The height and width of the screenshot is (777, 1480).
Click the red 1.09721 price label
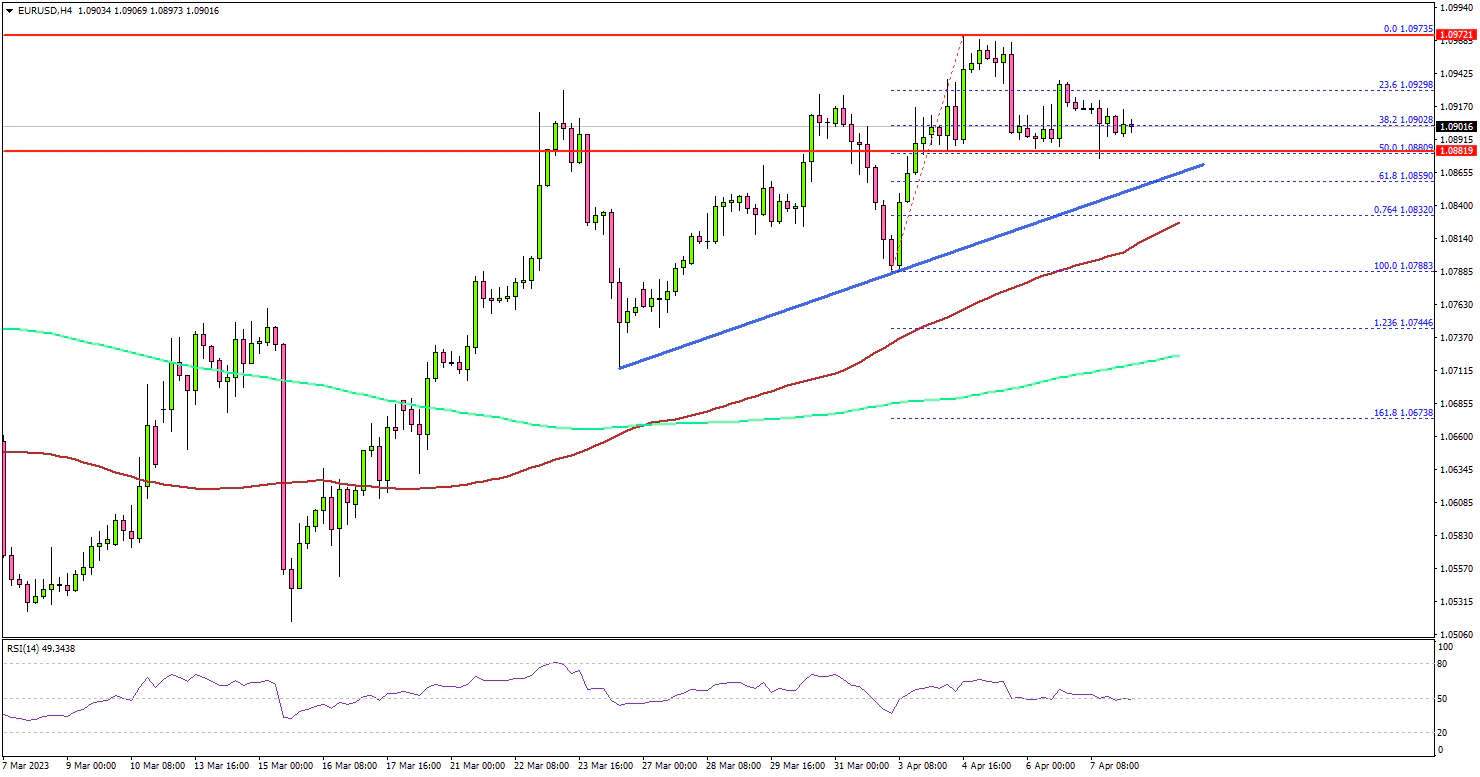[1455, 36]
